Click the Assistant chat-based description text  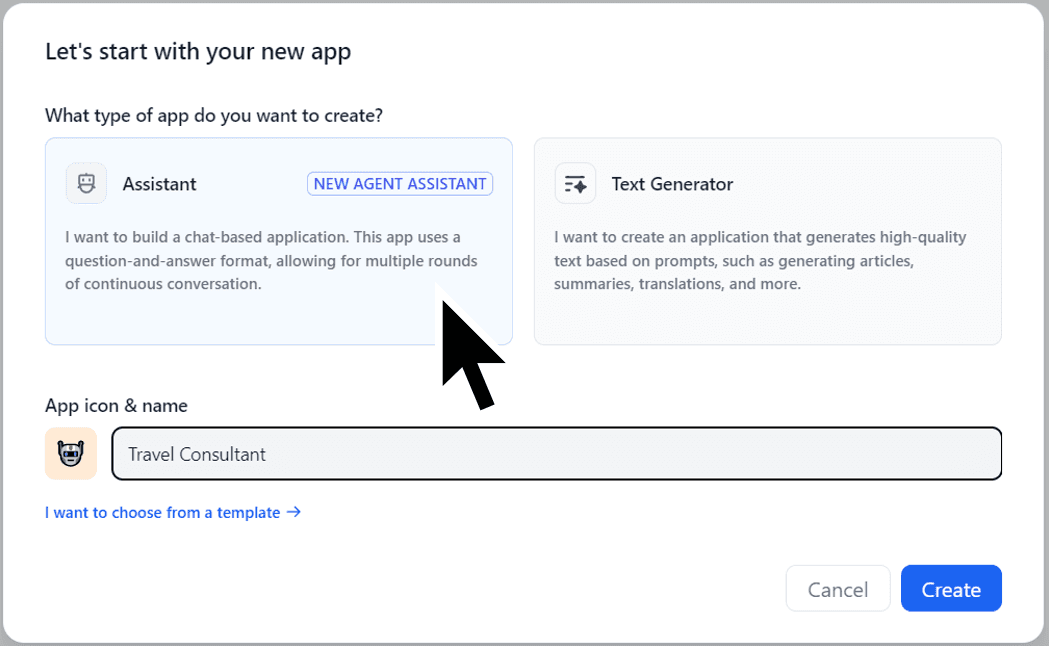tap(271, 260)
